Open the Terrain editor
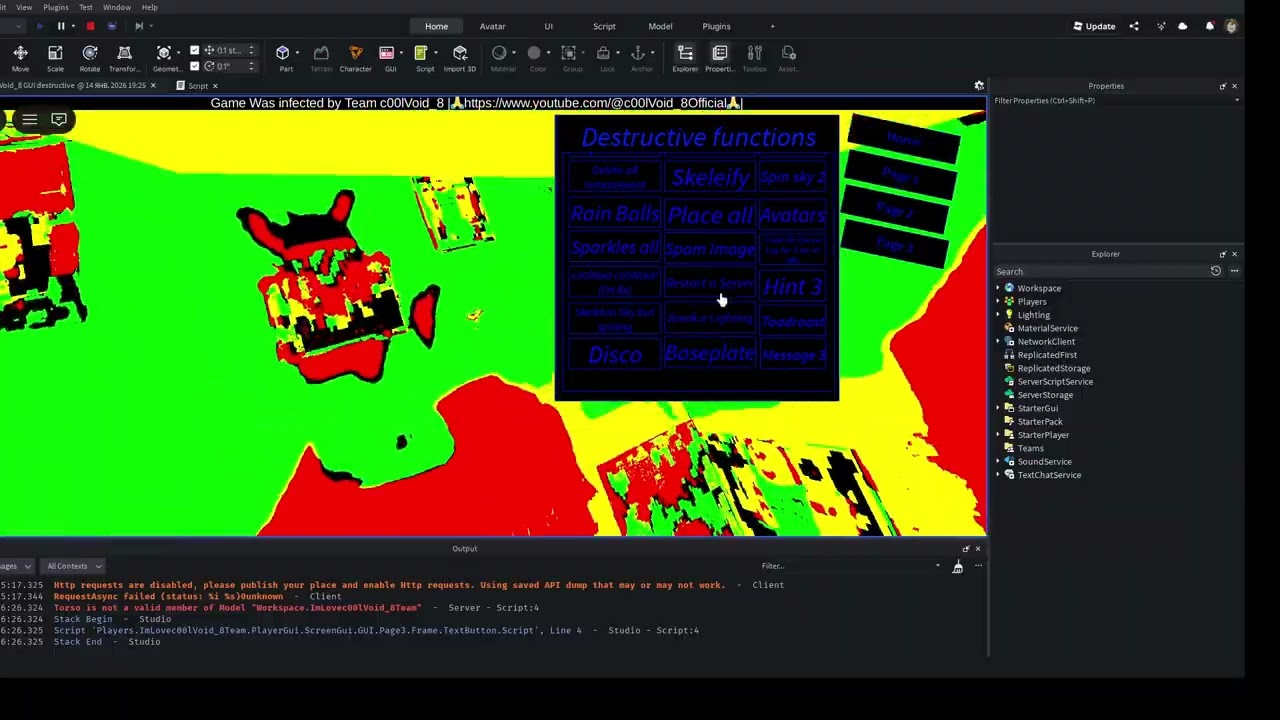This screenshot has height=720, width=1280. click(x=321, y=58)
